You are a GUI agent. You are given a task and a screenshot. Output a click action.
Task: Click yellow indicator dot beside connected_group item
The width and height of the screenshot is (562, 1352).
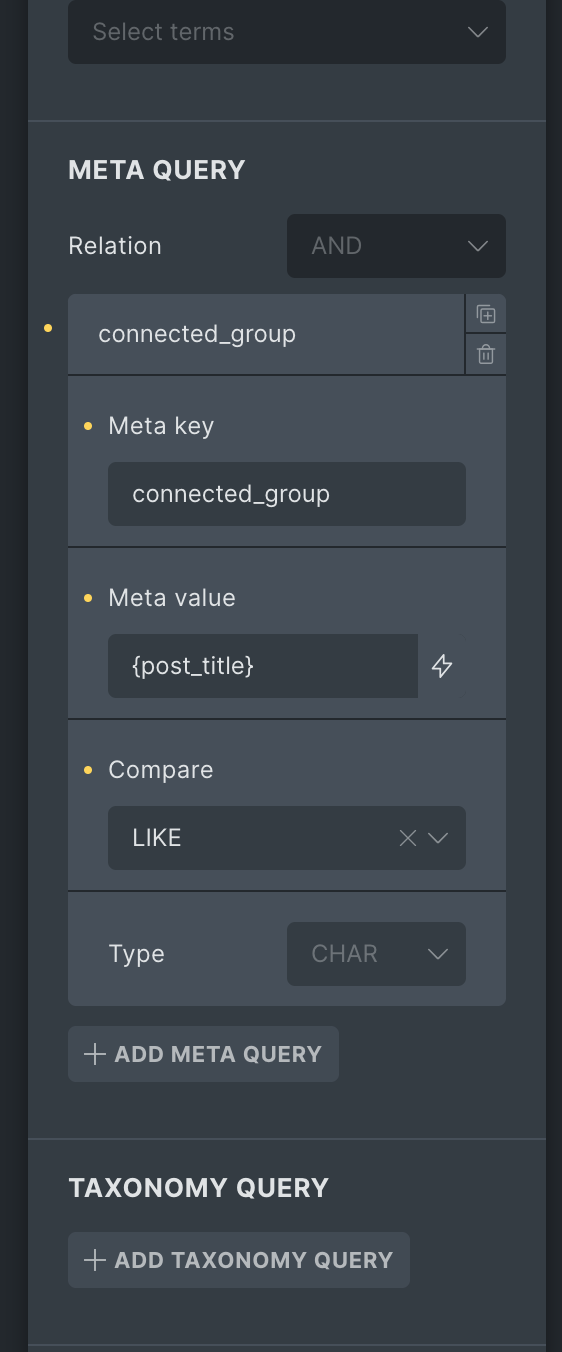[48, 328]
